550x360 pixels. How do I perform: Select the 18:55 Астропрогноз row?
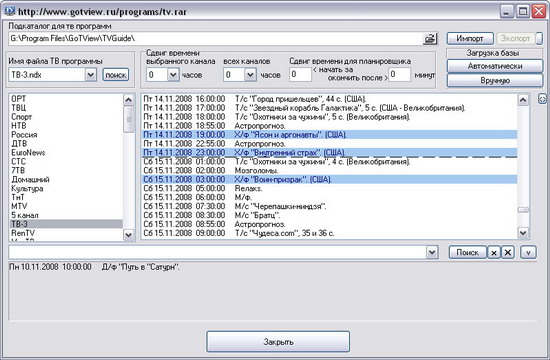pyautogui.click(x=330, y=126)
